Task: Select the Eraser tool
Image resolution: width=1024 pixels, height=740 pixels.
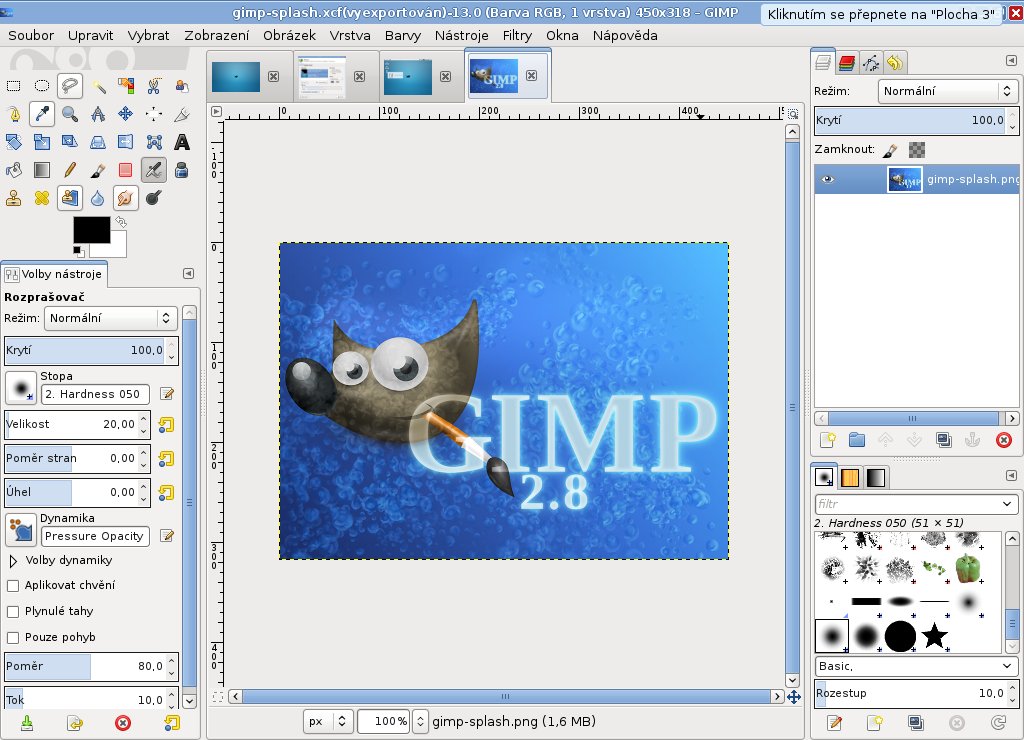Action: [125, 170]
